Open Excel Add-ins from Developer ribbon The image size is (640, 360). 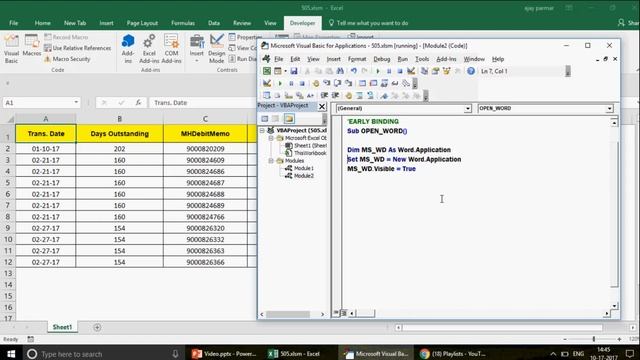149,49
